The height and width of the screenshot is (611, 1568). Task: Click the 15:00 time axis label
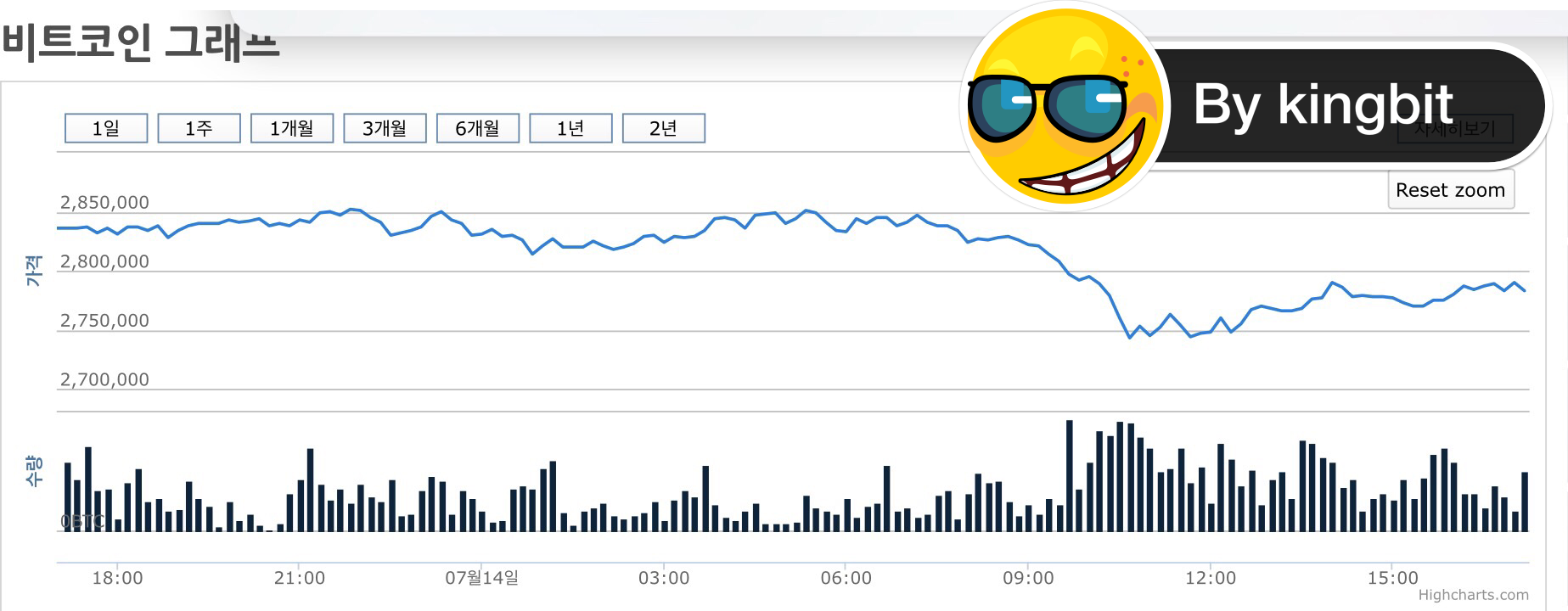1393,578
